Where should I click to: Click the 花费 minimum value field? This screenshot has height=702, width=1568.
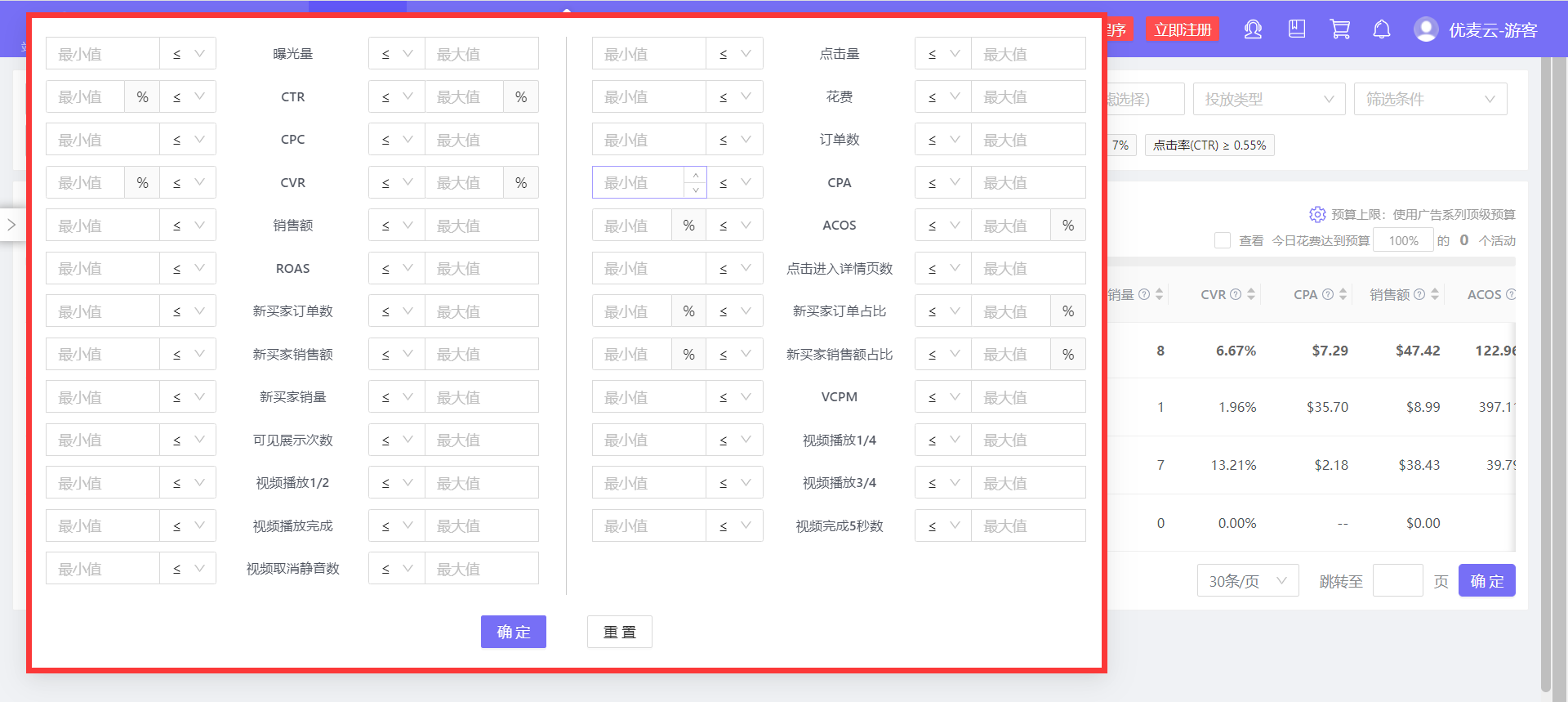(649, 97)
